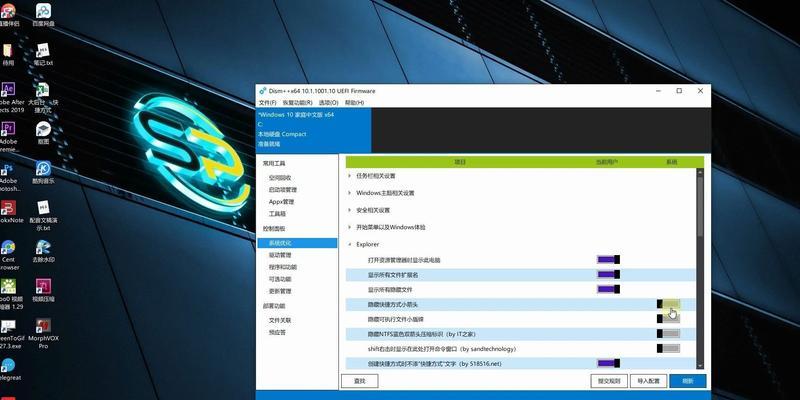Toggle the by 518516.net shortcut-text switch
Viewport: 800px width, 400px height.
click(x=608, y=363)
